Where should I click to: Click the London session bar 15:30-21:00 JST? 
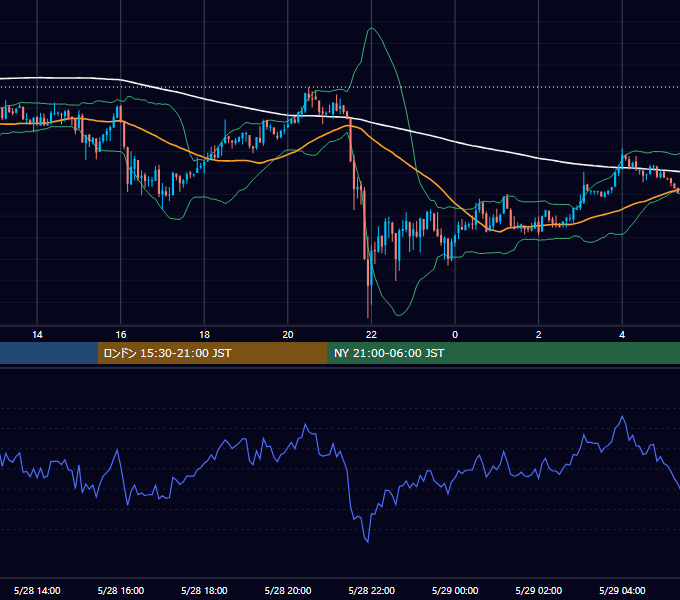212,353
